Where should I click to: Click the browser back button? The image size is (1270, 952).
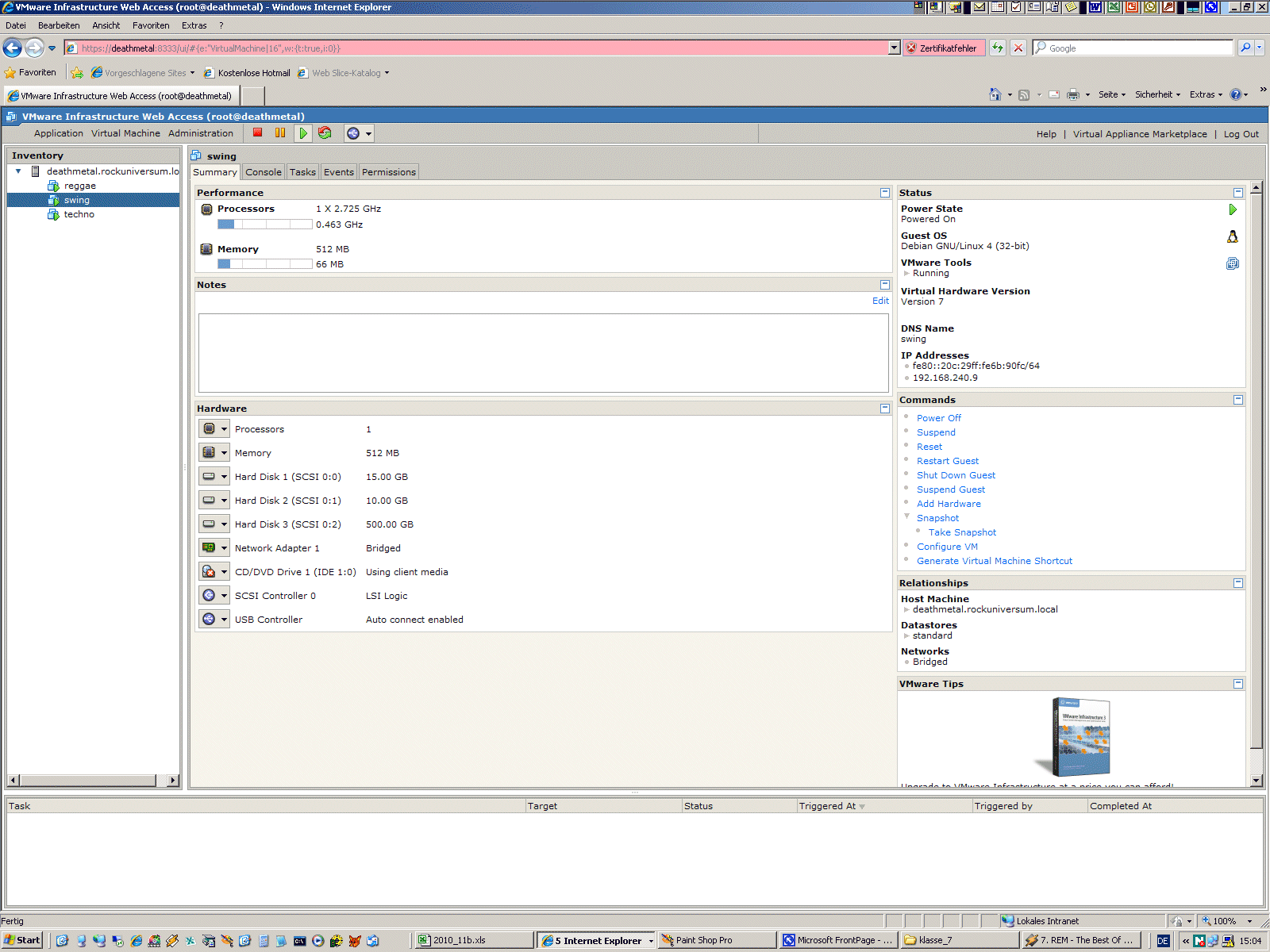pyautogui.click(x=13, y=48)
